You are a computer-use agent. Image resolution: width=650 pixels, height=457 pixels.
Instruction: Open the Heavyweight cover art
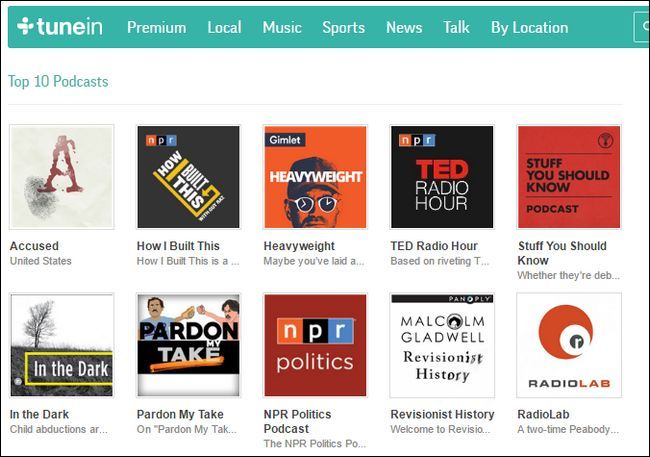[x=315, y=177]
